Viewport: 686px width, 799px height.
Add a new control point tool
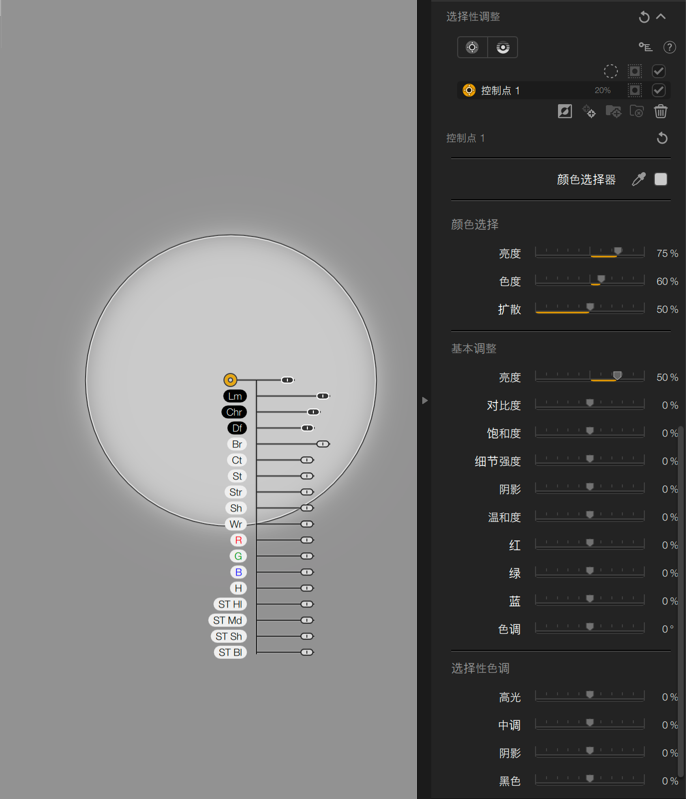click(472, 47)
